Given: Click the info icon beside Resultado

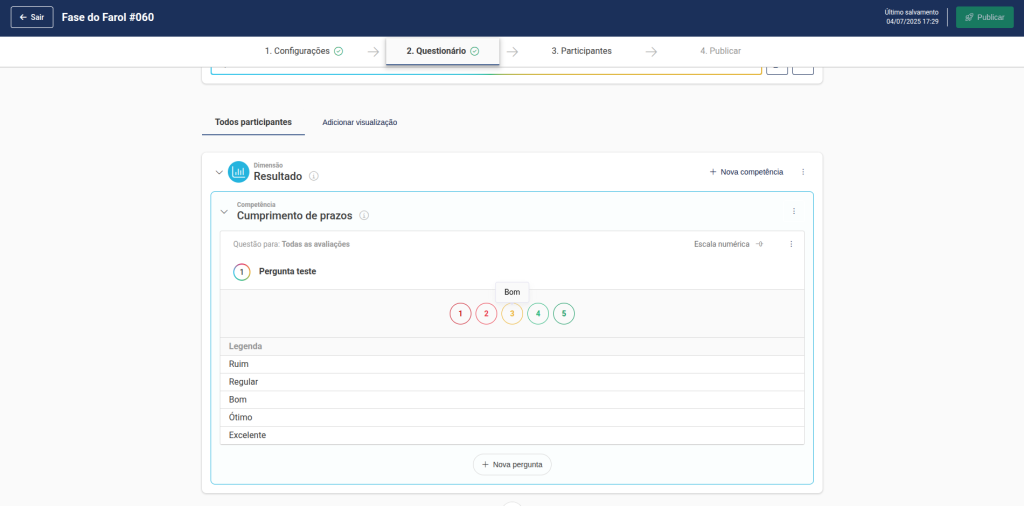Looking at the screenshot, I should pyautogui.click(x=314, y=177).
